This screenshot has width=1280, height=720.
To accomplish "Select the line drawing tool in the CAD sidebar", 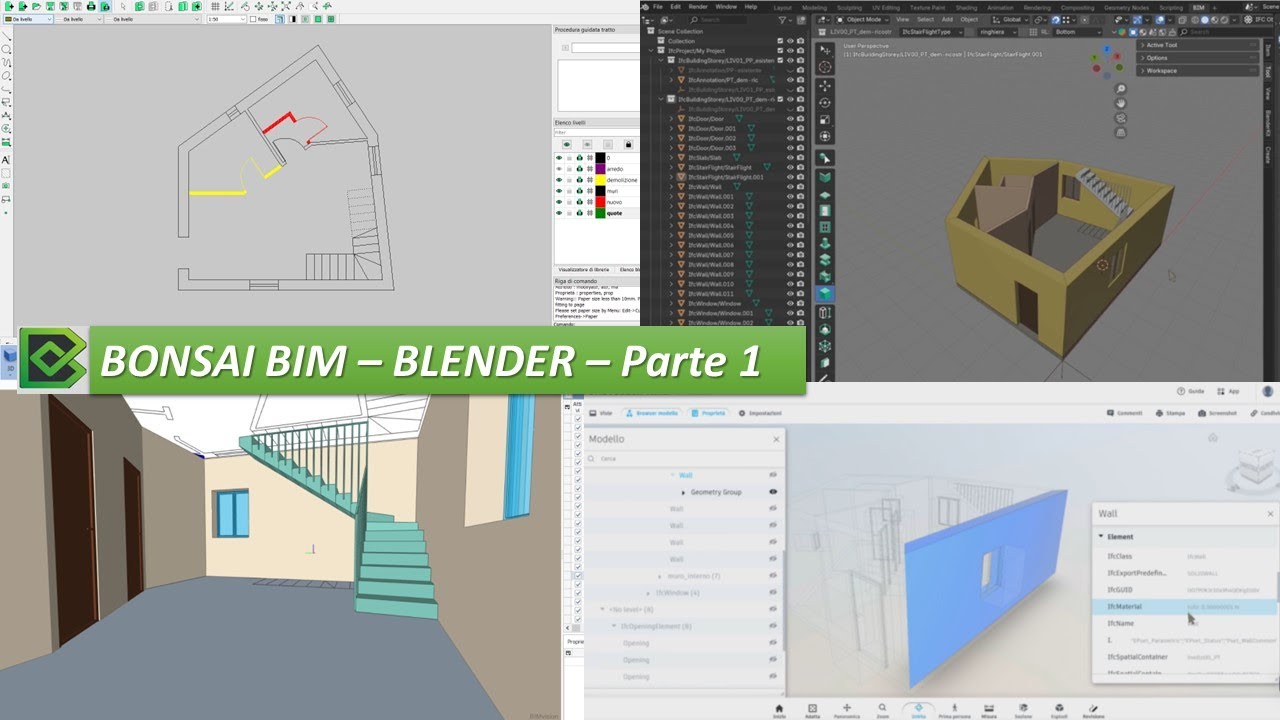I will (6, 36).
